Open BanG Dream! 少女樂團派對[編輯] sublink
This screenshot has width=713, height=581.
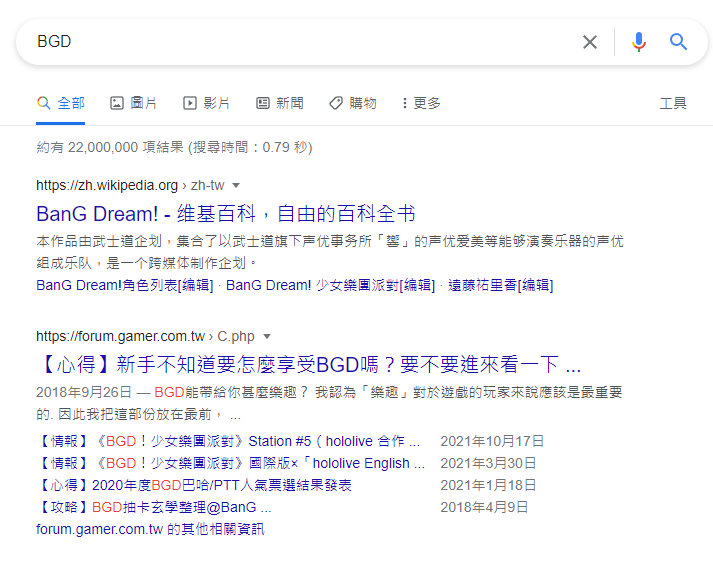point(331,285)
